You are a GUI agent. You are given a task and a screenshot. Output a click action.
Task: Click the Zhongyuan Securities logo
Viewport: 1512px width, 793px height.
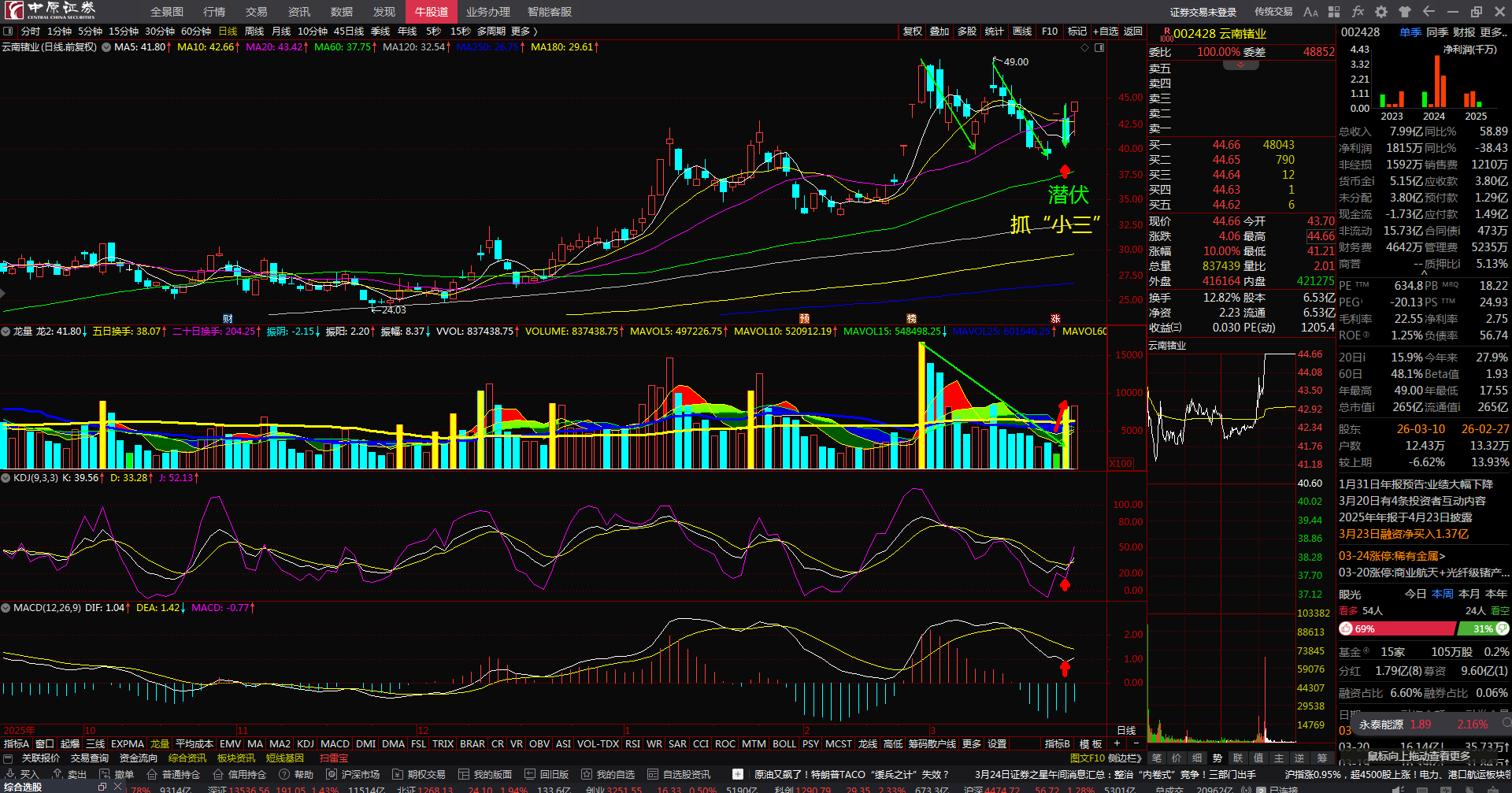[50, 10]
